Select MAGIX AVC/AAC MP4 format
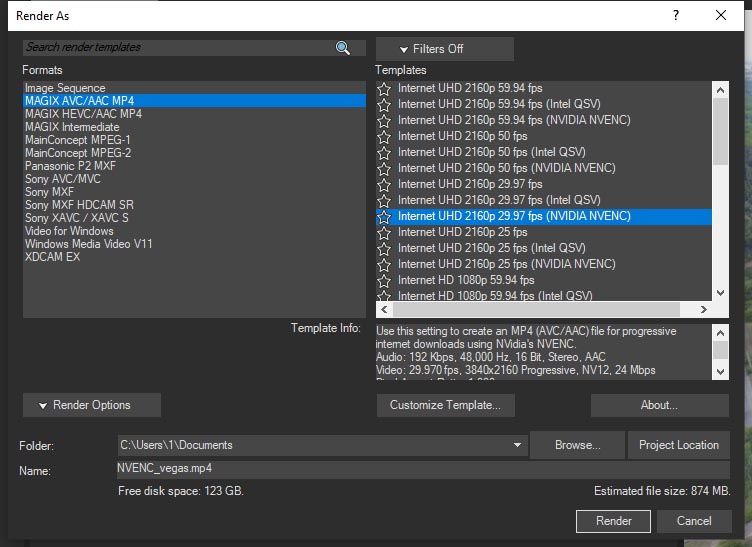Viewport: 752px width, 547px height. coord(194,101)
